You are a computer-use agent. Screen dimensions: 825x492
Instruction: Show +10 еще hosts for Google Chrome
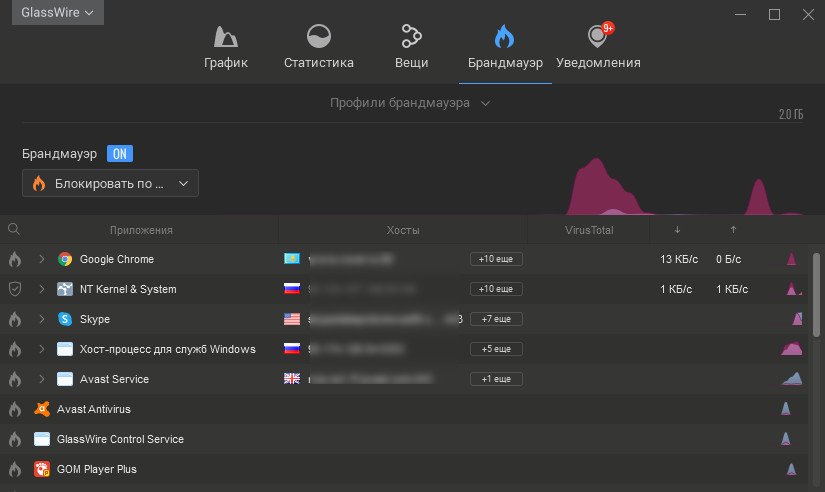(496, 259)
